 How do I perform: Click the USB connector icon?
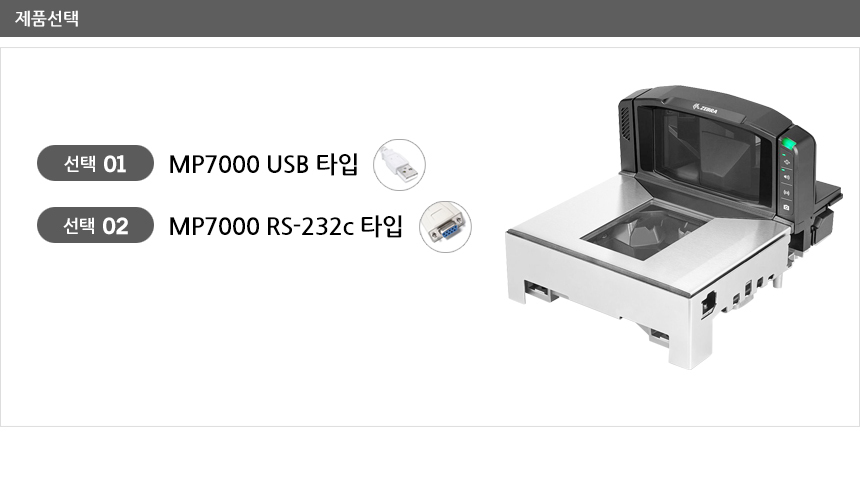tap(399, 165)
